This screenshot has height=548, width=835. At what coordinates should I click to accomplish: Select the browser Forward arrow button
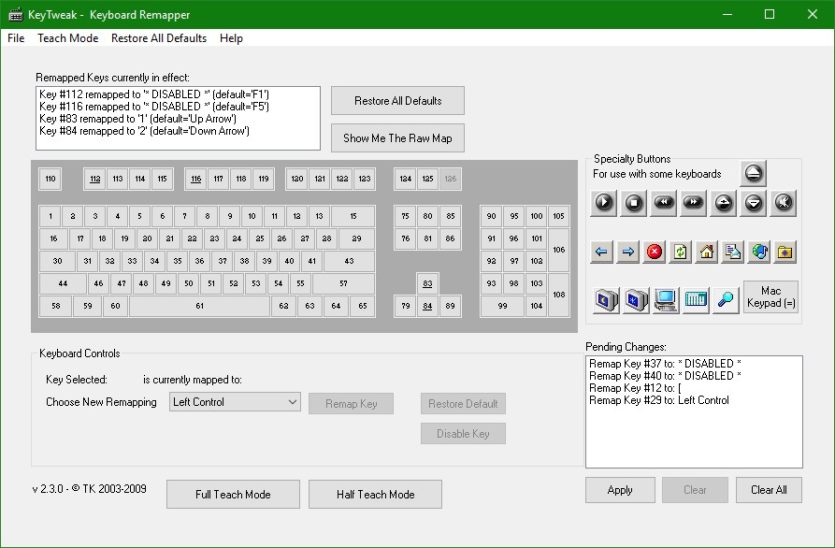pos(628,251)
